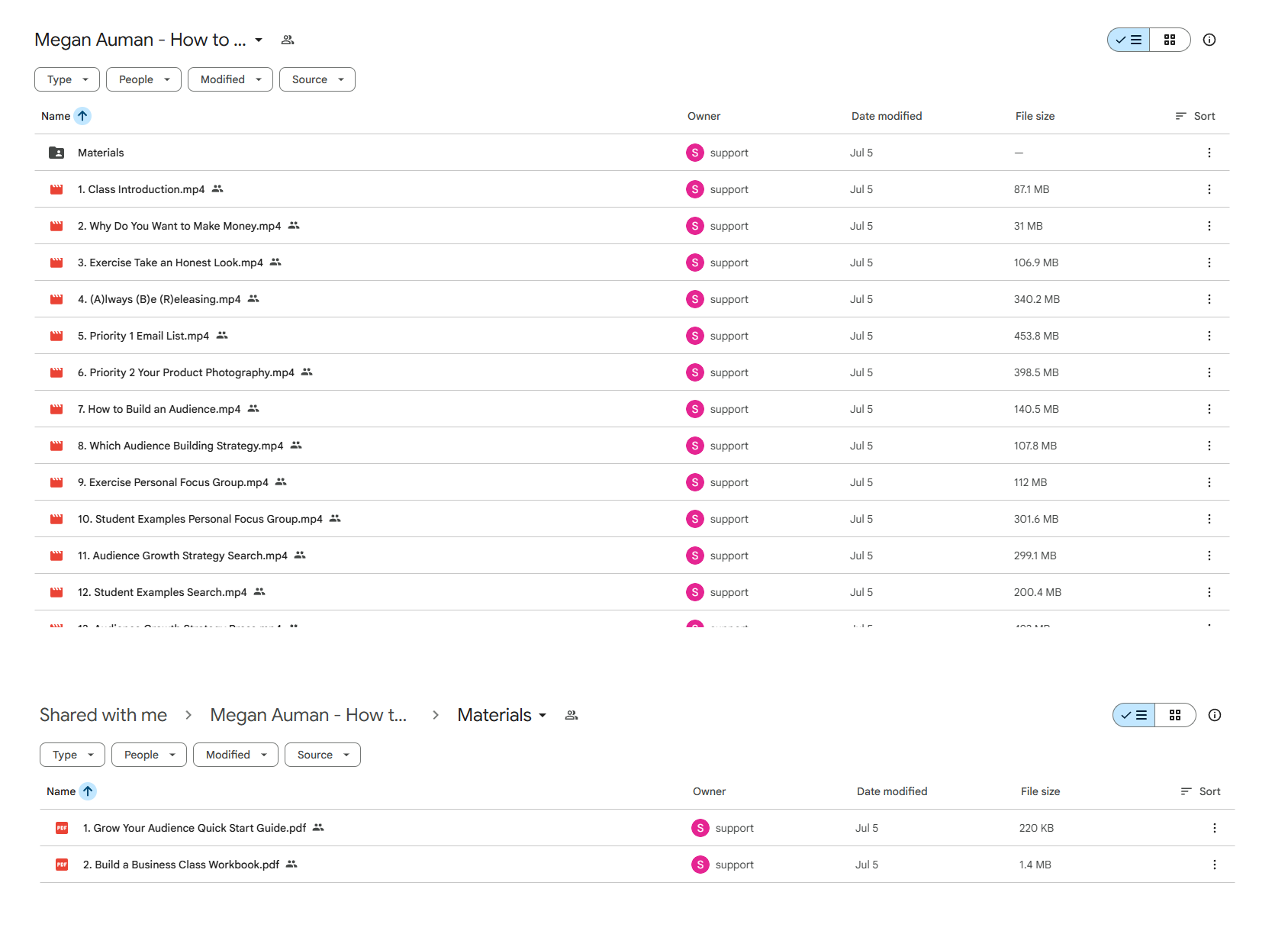Open Modified filter dropdown in Materials view
This screenshot has height=934, width=1288.
[236, 755]
